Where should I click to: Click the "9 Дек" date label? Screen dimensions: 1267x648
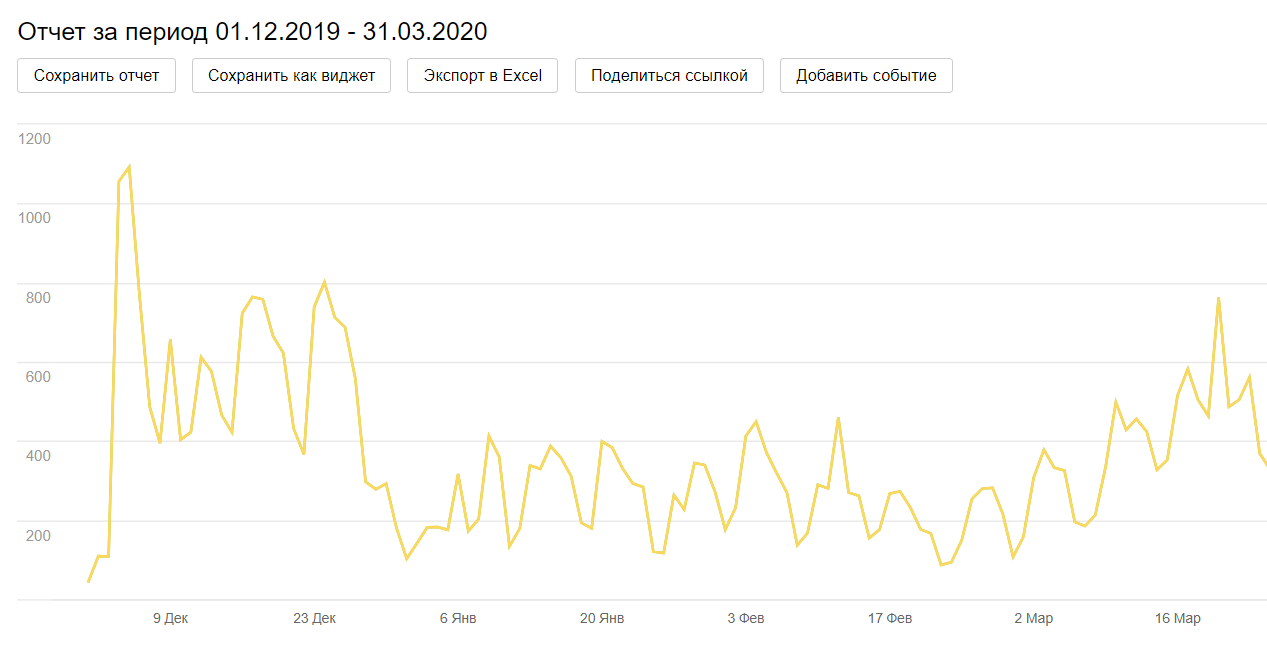pos(170,619)
